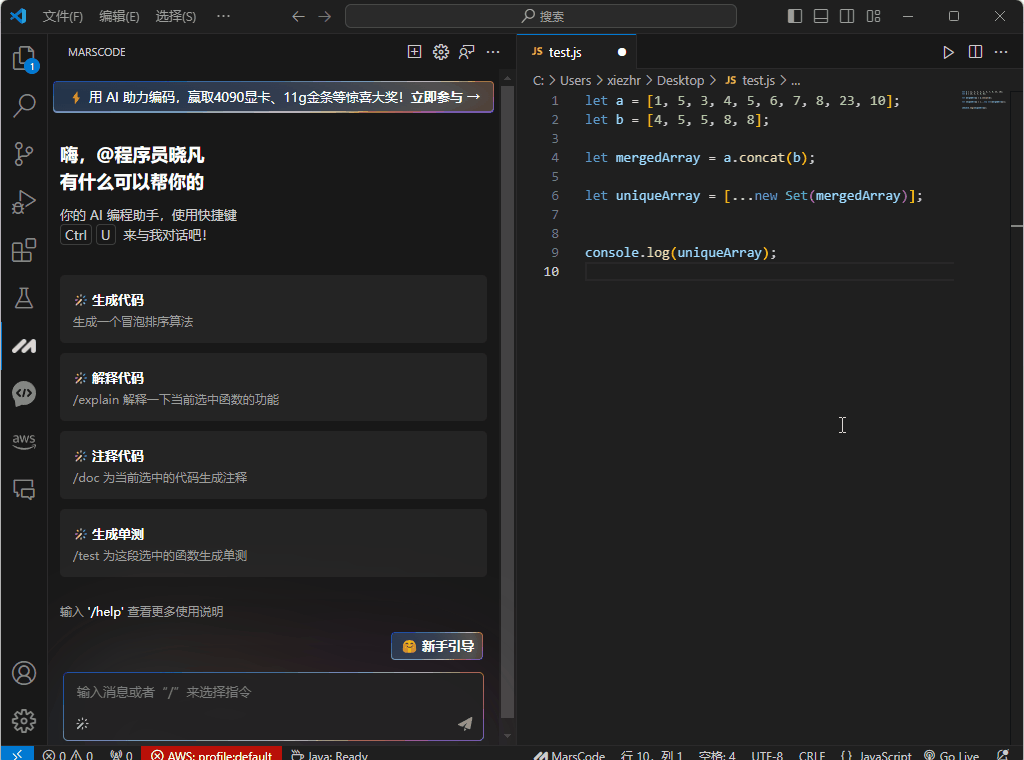Screen dimensions: 1024x760
Task: Click the 4090 prize promotion banner
Action: pos(274,97)
